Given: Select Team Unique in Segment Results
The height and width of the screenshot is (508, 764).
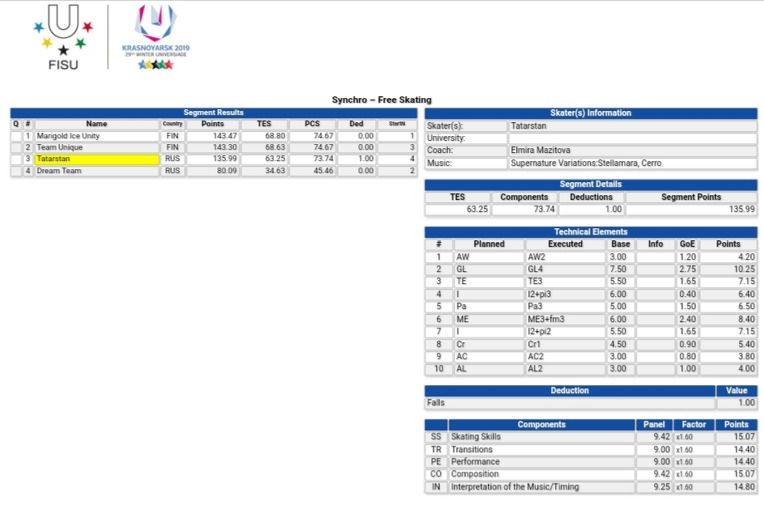Looking at the screenshot, I should click(96, 147).
